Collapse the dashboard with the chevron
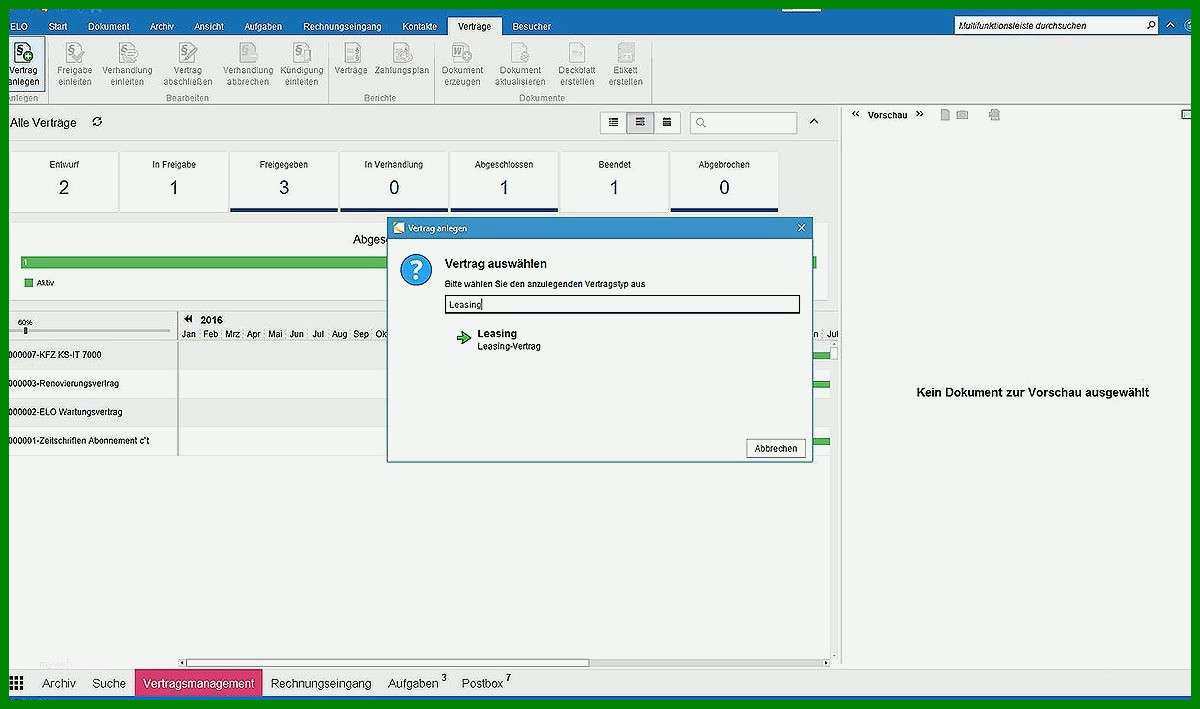1200x709 pixels. pyautogui.click(x=814, y=122)
